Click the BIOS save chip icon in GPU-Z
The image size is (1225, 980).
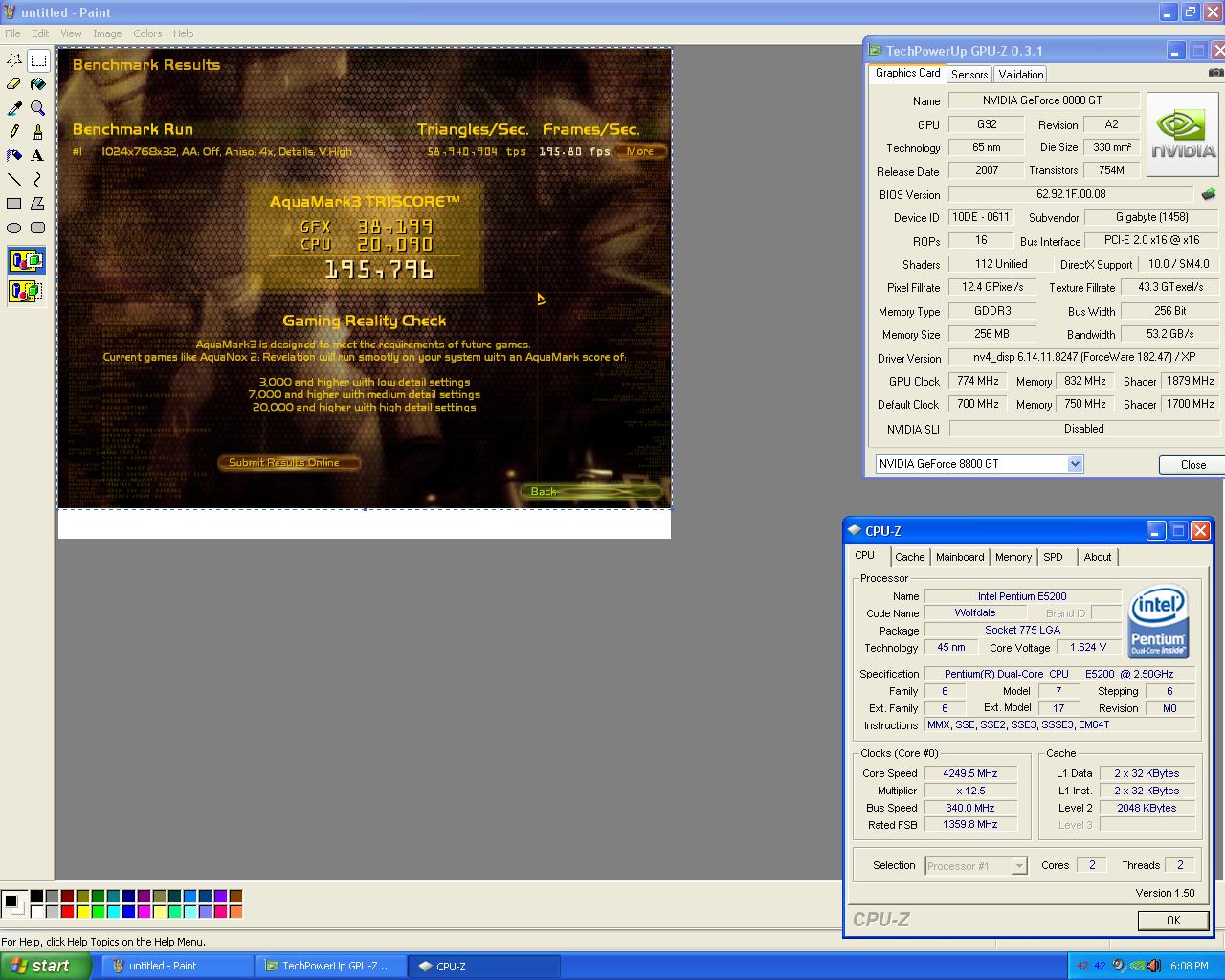[1209, 194]
